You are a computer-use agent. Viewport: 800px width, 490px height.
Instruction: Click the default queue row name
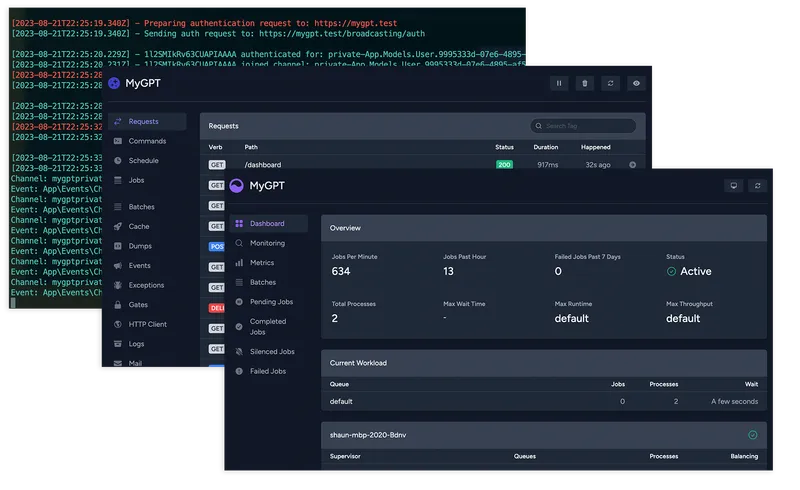point(341,401)
